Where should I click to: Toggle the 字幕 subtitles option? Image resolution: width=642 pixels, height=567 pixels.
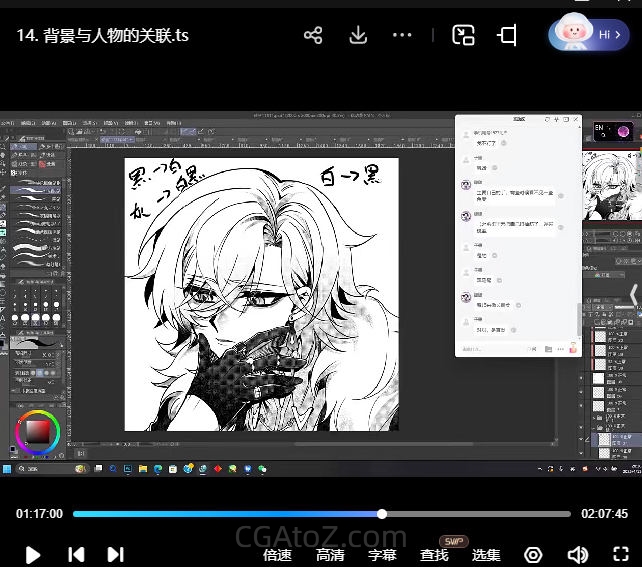[382, 555]
